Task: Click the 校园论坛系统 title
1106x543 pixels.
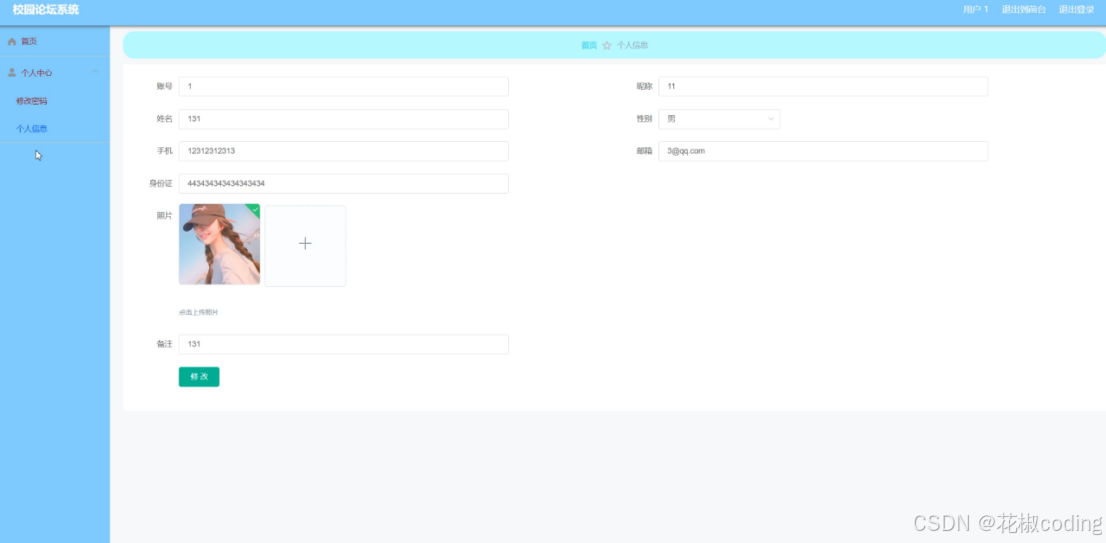Action: pos(46,10)
